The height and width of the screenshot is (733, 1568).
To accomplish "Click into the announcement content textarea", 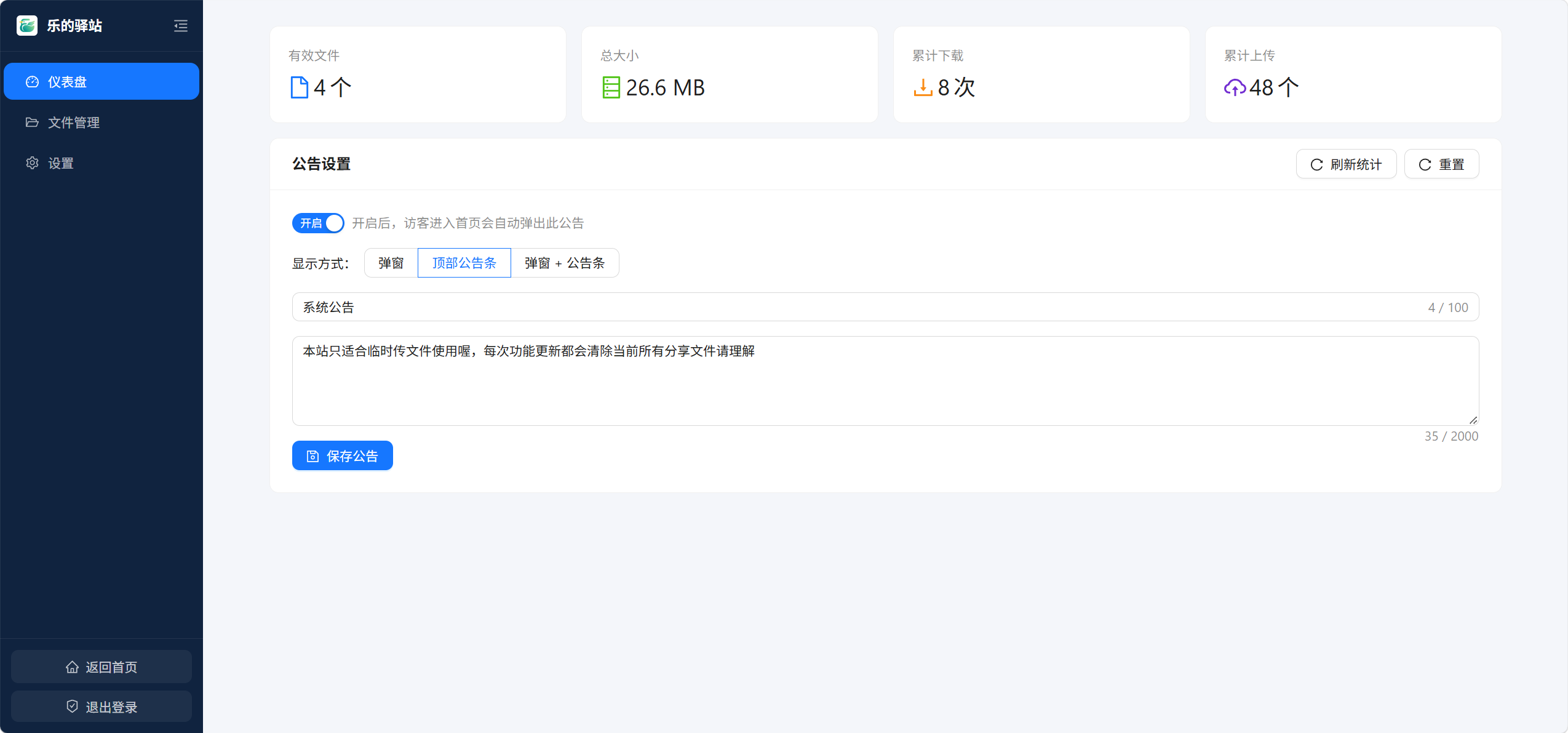I will tap(885, 380).
